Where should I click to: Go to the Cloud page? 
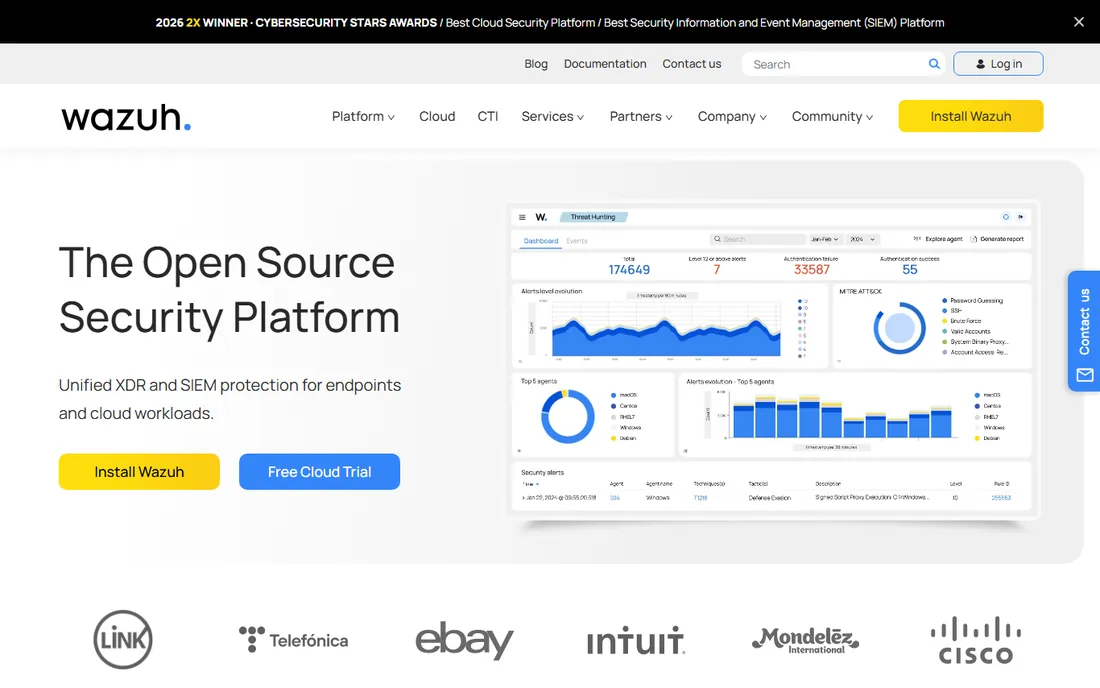pyautogui.click(x=437, y=116)
